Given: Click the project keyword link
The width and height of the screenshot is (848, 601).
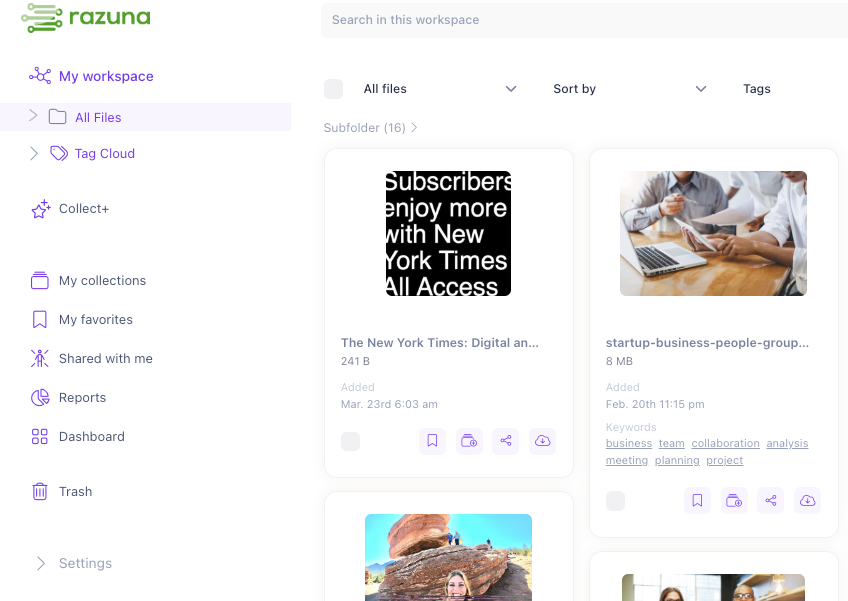Looking at the screenshot, I should pos(724,460).
